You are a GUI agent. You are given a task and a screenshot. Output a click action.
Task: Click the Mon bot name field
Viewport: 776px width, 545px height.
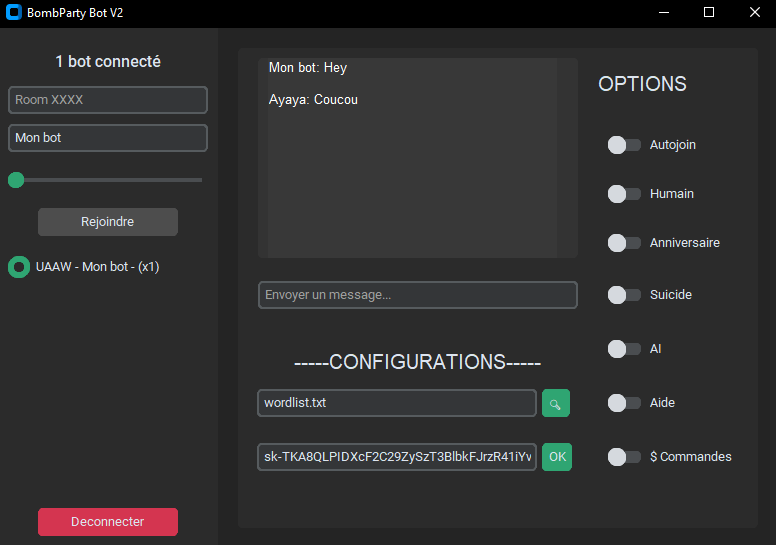click(x=108, y=138)
